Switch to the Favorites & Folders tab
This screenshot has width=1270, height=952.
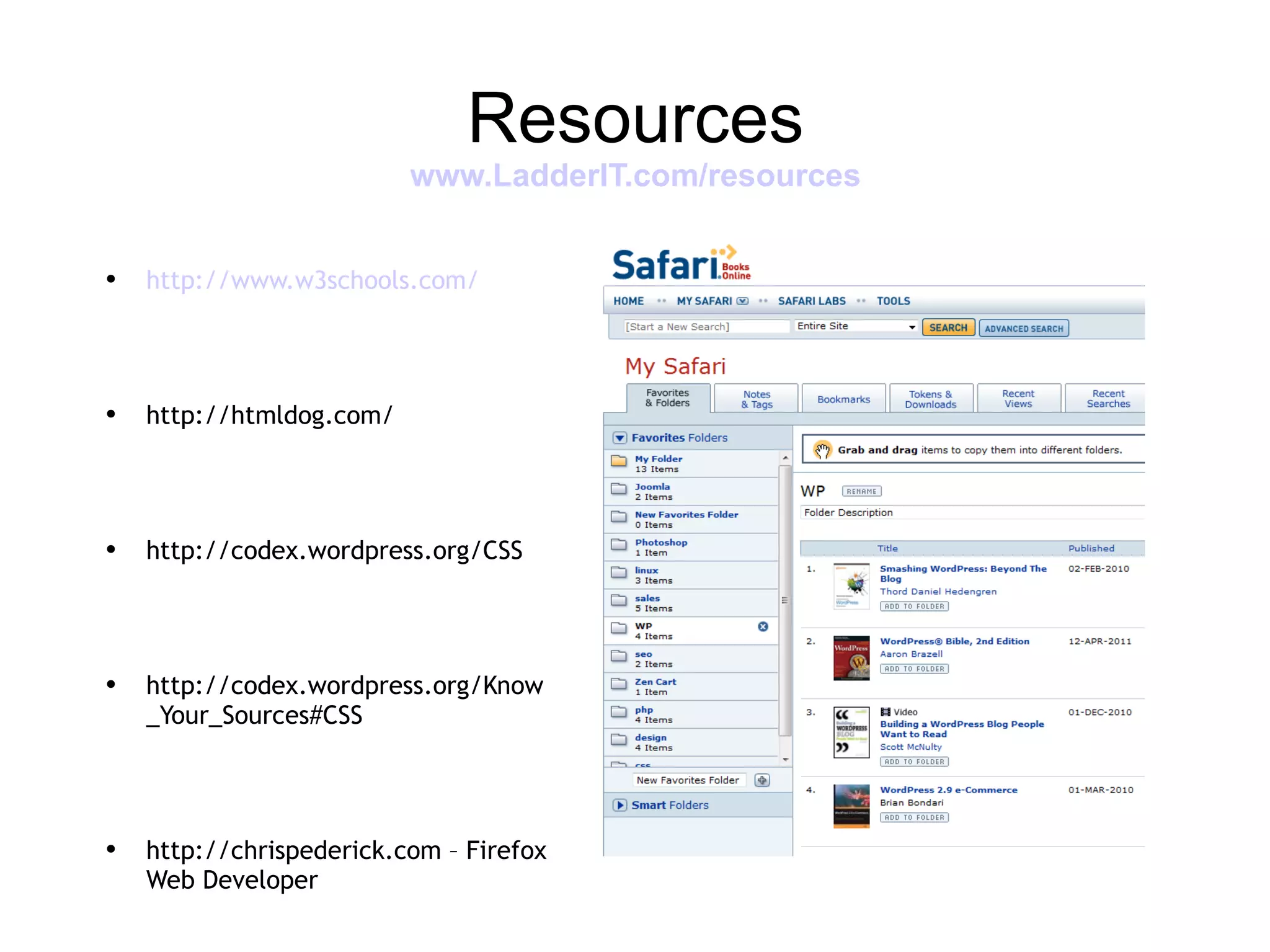tap(668, 398)
